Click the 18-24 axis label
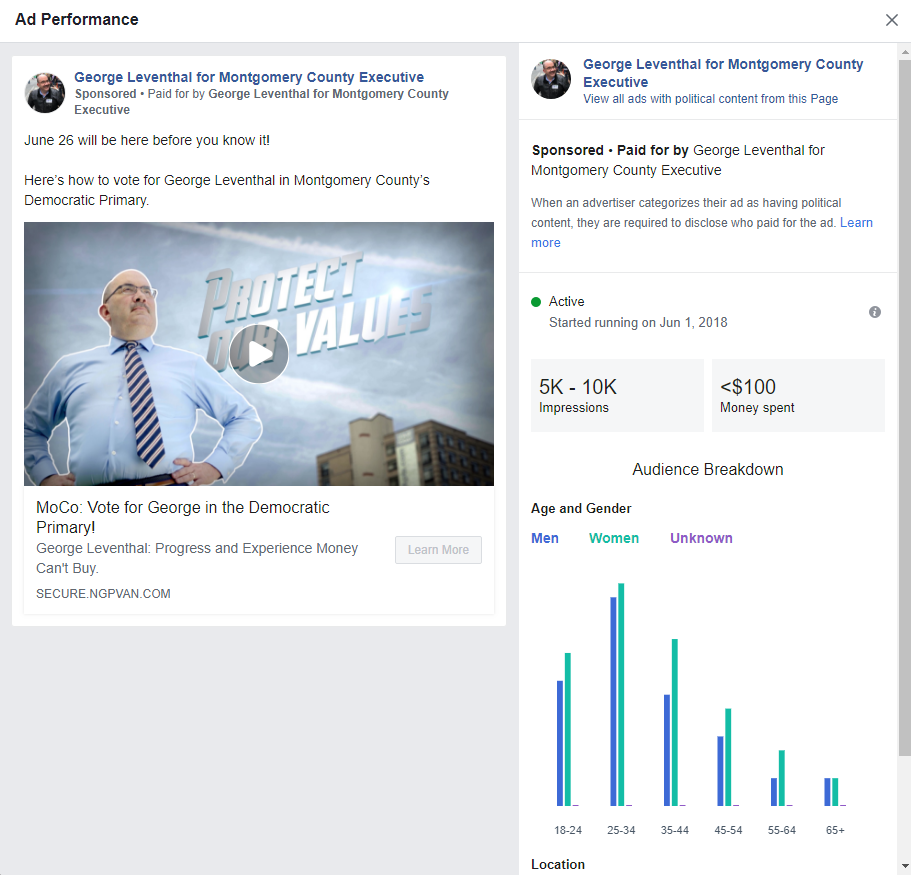Screen dimensions: 911x875 click(568, 830)
